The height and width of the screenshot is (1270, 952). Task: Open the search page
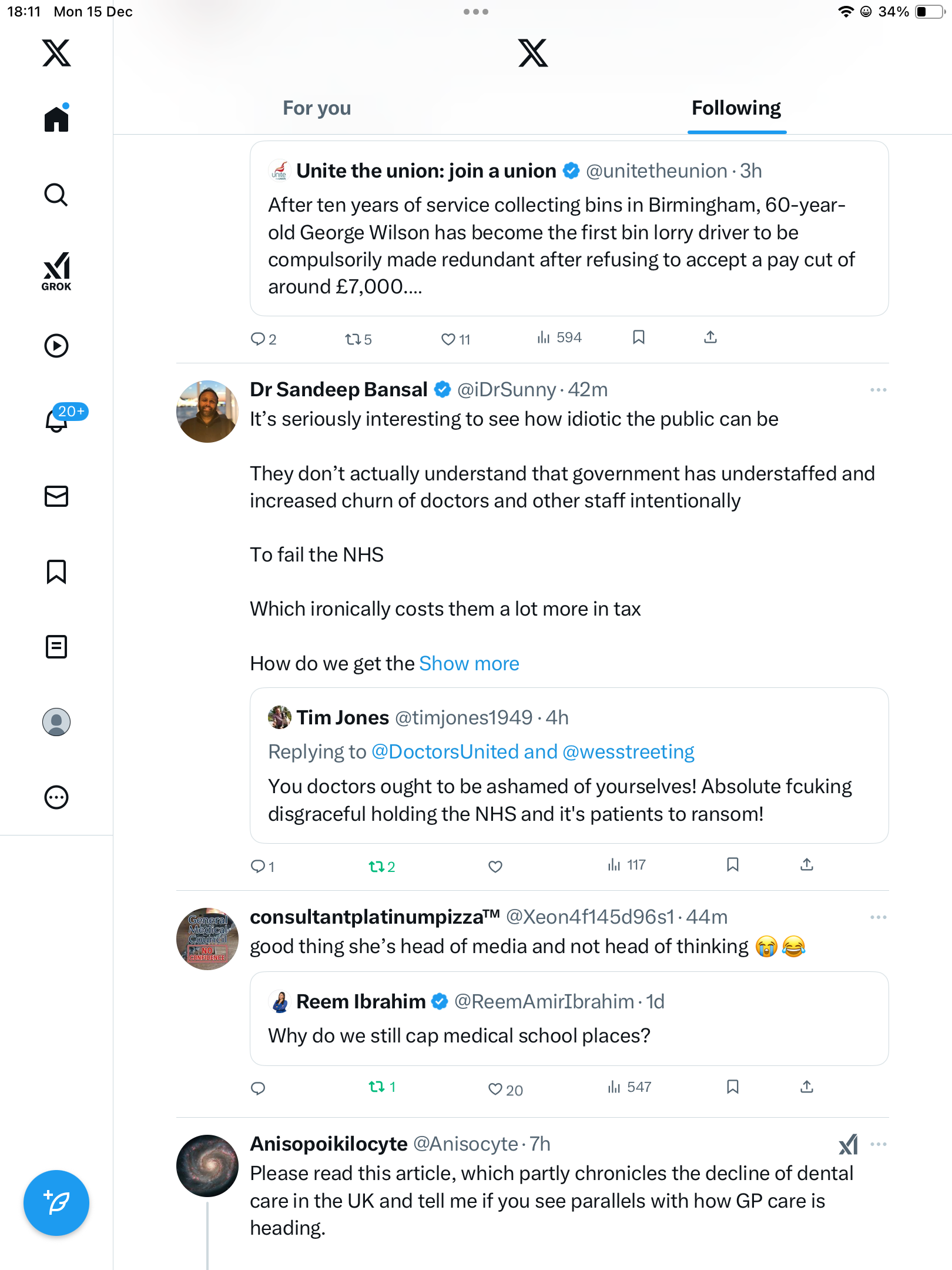(x=56, y=195)
